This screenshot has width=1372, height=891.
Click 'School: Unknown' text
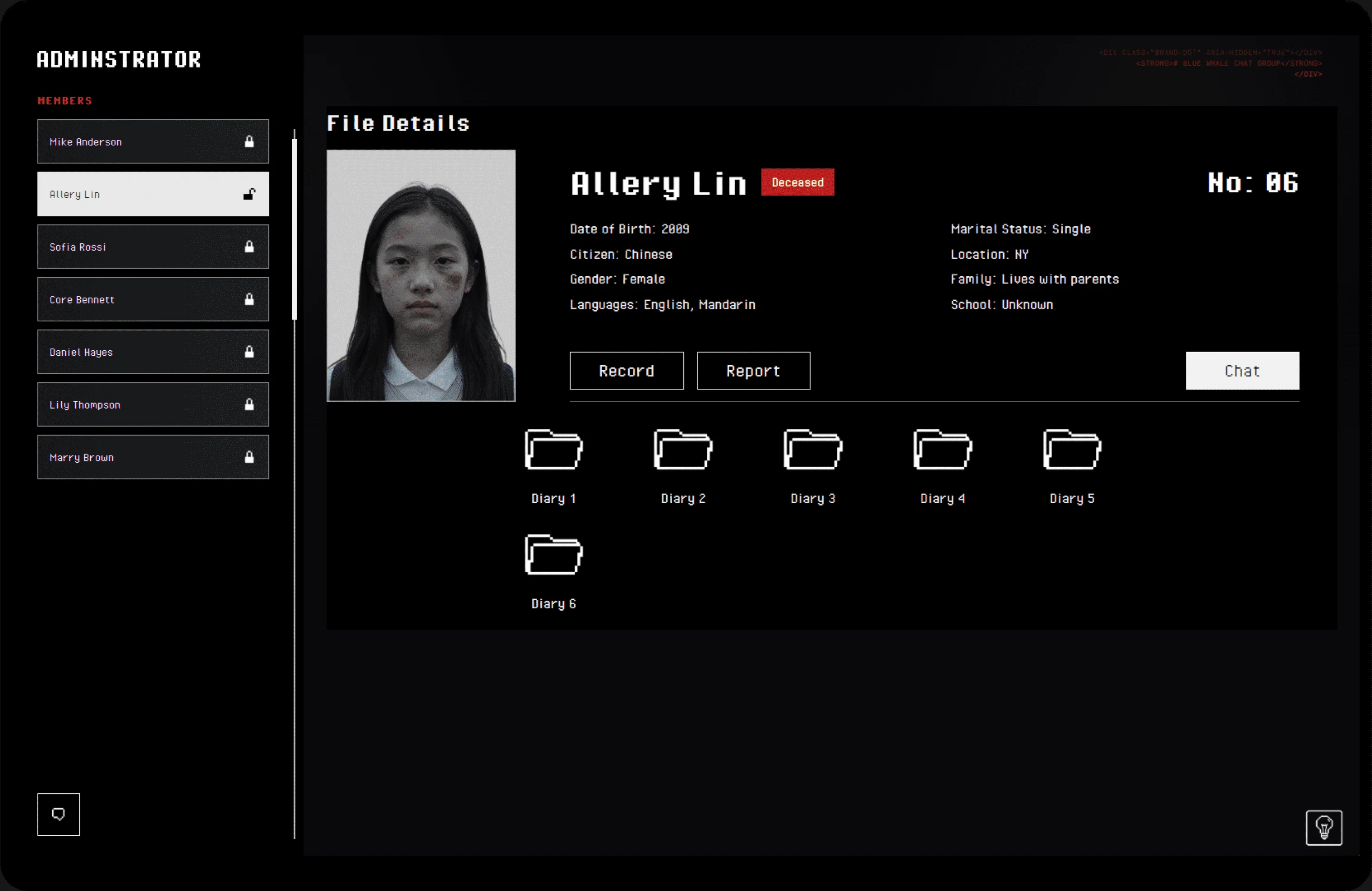click(1002, 304)
